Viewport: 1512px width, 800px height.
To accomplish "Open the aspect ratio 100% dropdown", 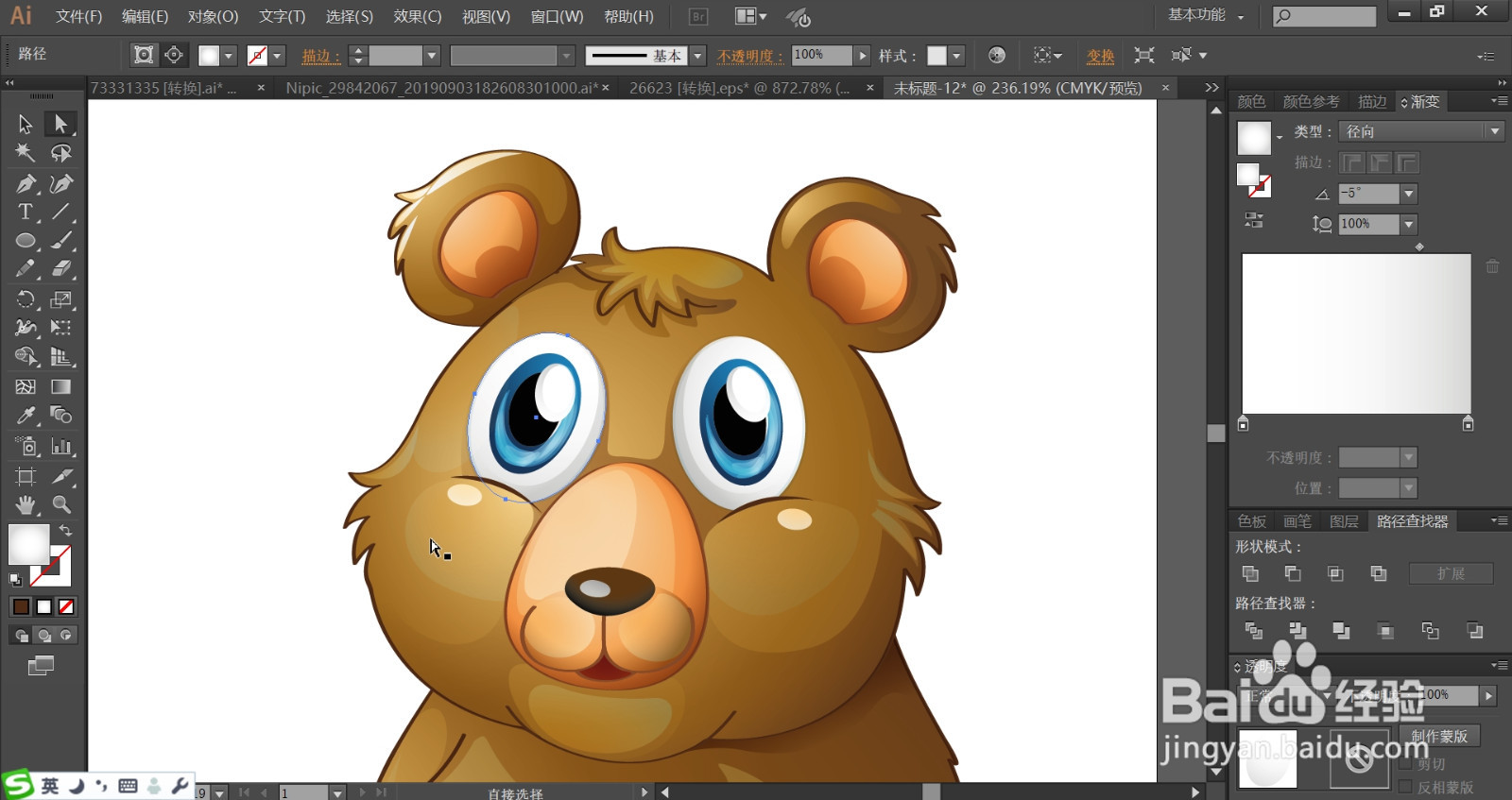I will point(1409,224).
